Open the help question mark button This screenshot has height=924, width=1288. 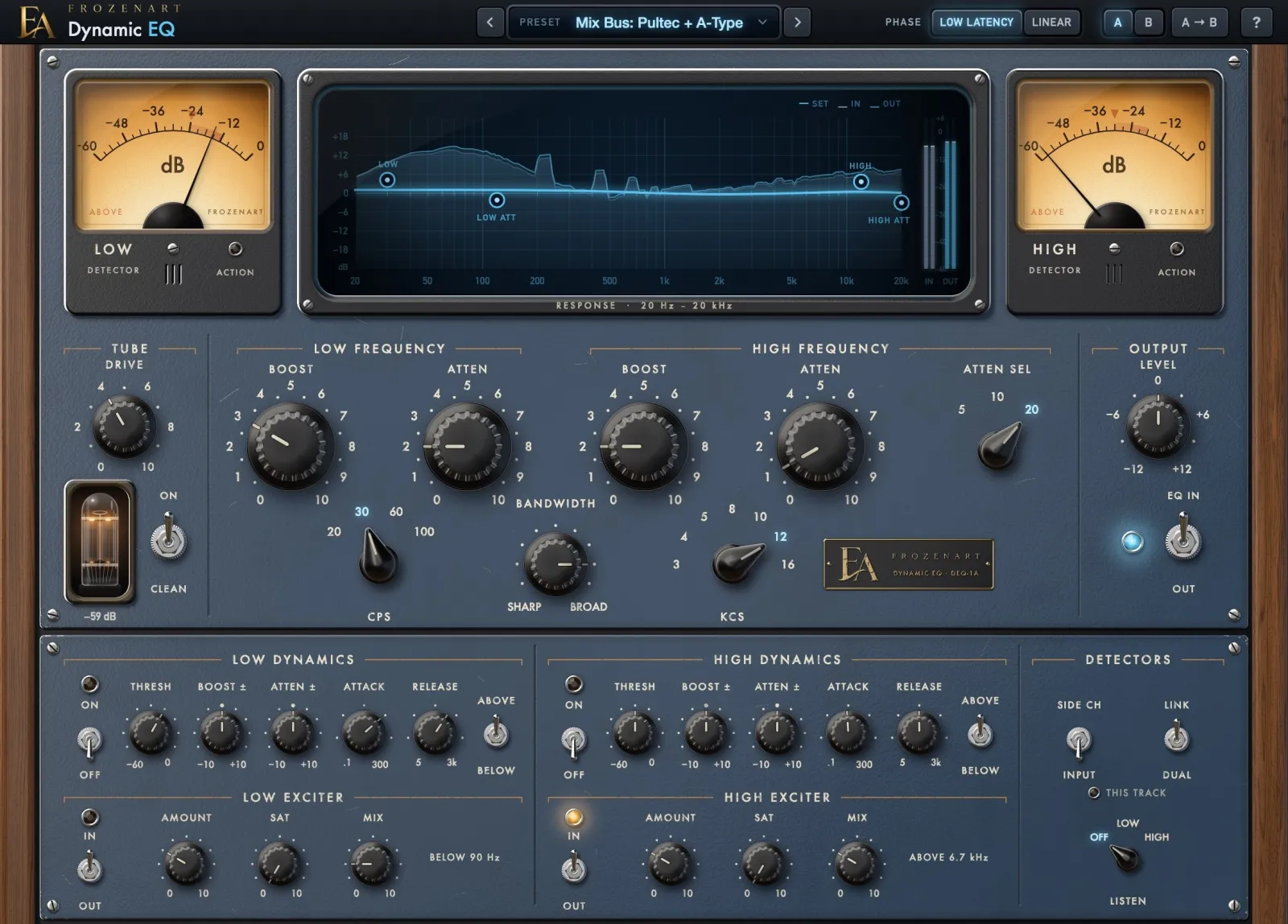click(1257, 23)
